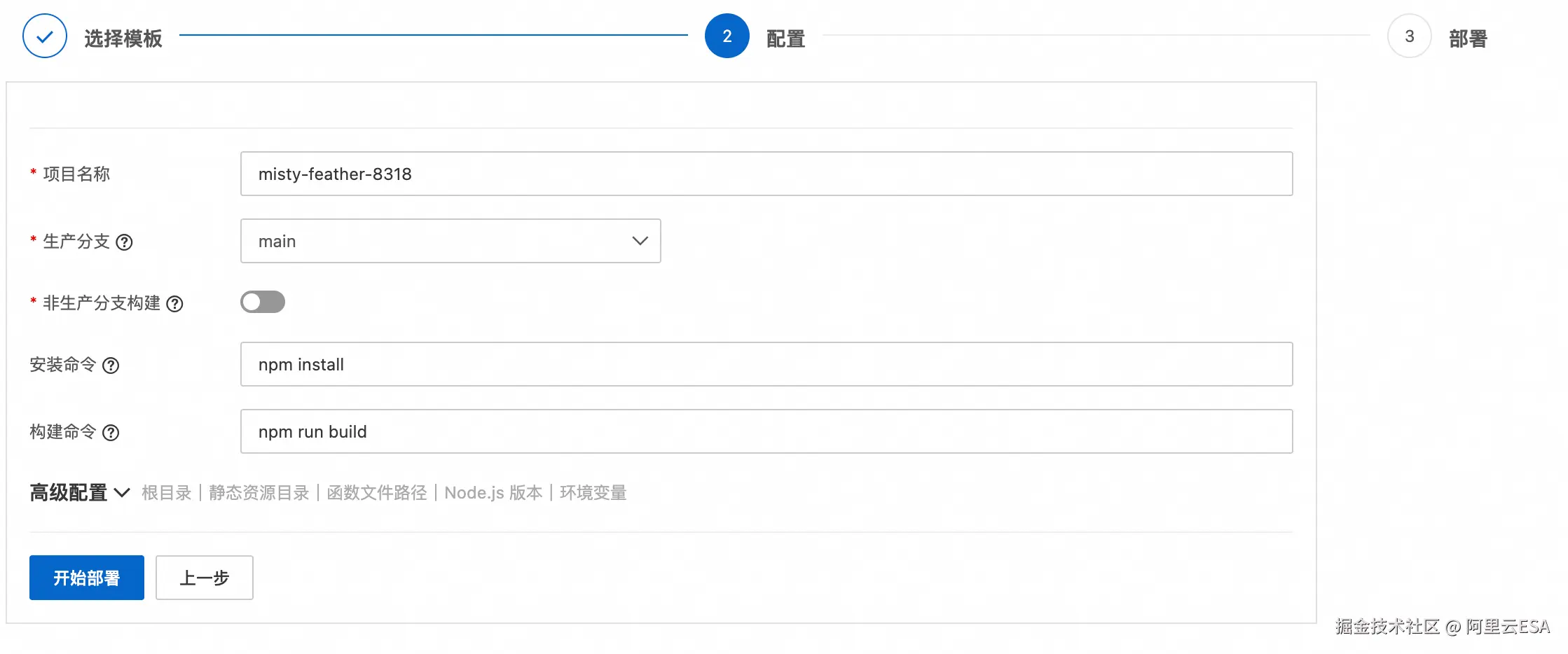Enable the 非生产分支构建 switch

(x=263, y=302)
